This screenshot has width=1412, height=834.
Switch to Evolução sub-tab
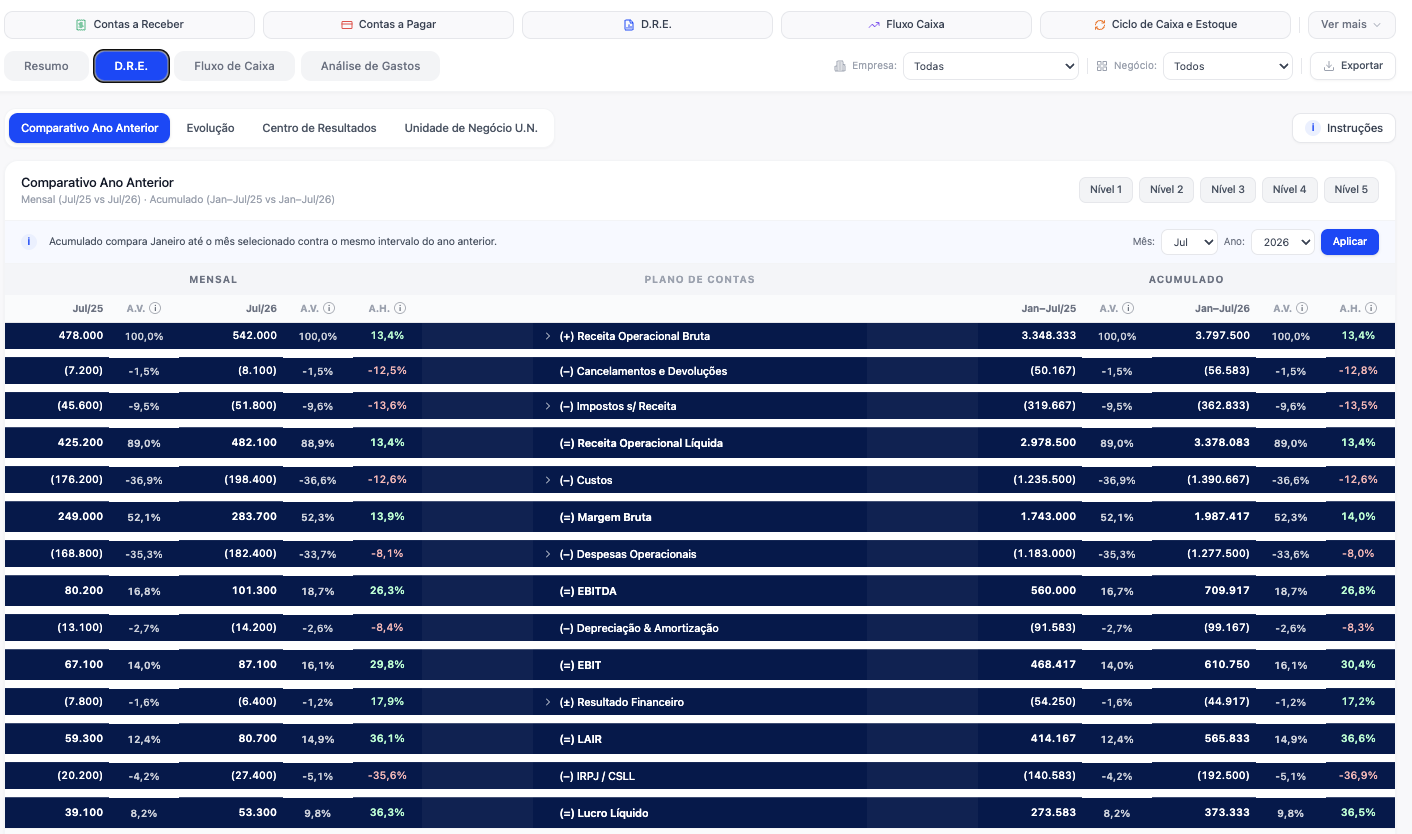pos(210,128)
